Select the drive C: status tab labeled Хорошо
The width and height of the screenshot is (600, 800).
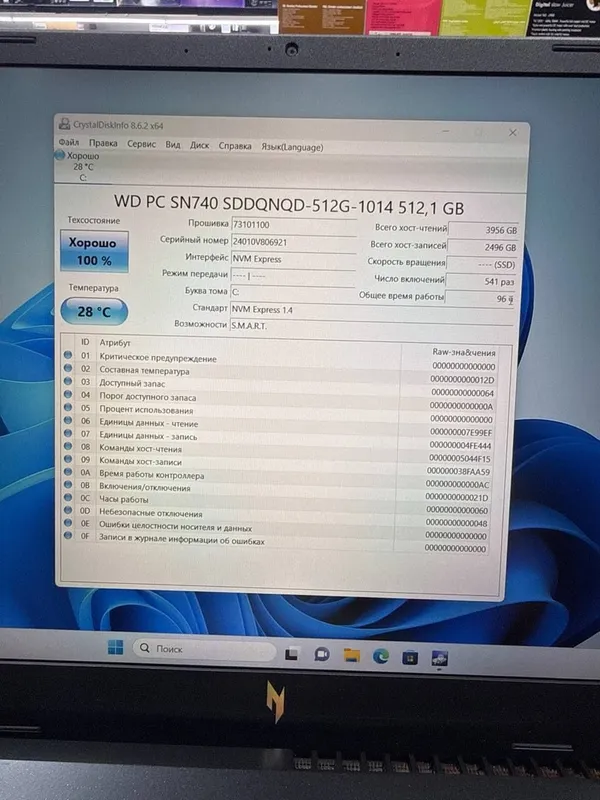point(82,166)
